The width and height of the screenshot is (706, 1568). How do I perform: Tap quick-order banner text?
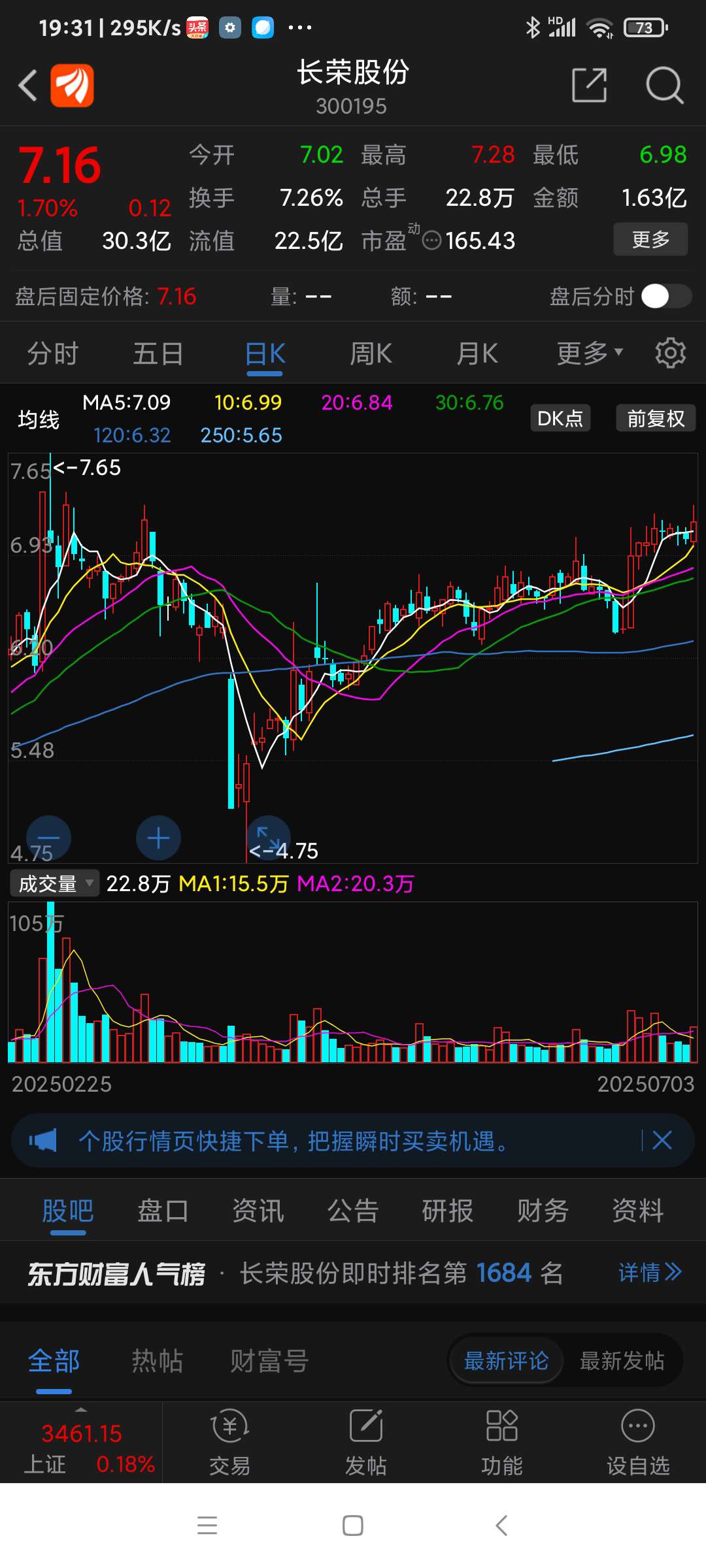(x=293, y=1141)
